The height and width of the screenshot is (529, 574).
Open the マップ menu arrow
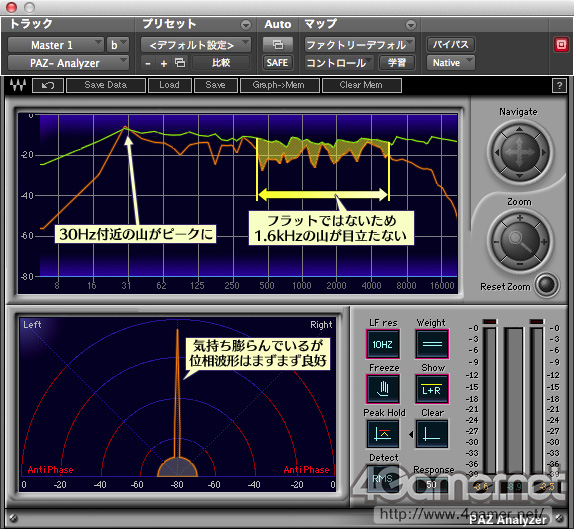tap(411, 25)
